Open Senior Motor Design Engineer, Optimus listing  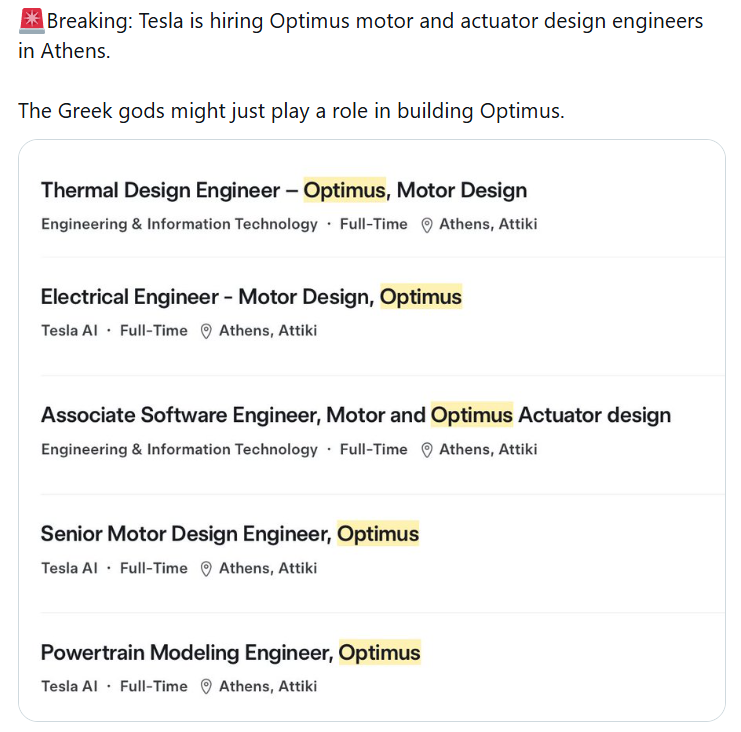229,534
